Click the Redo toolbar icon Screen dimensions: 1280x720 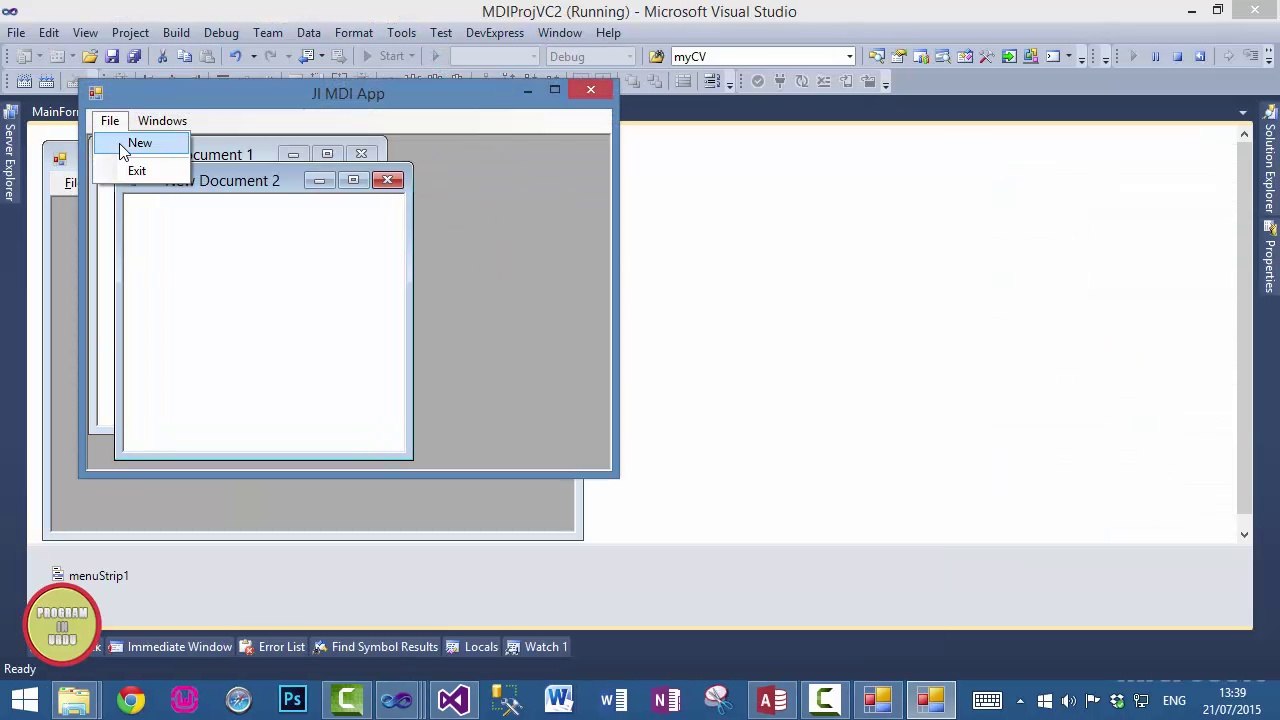pos(270,56)
